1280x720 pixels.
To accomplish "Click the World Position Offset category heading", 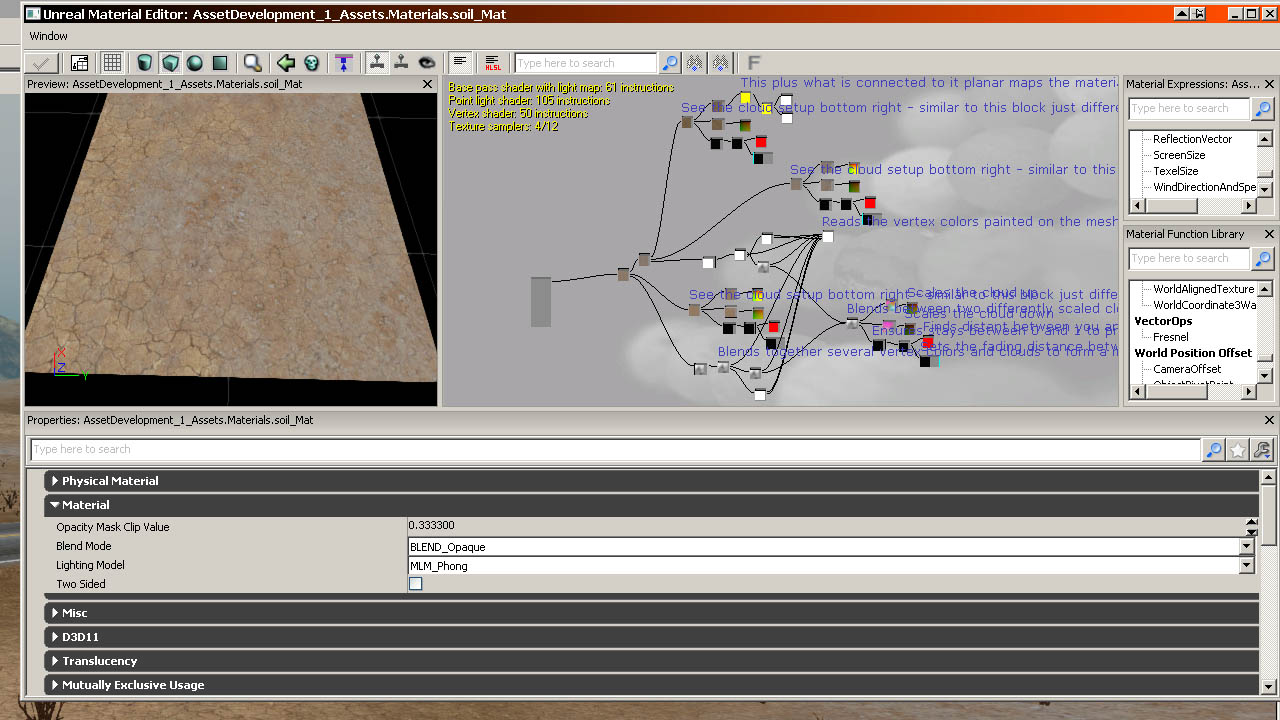I will point(1193,353).
